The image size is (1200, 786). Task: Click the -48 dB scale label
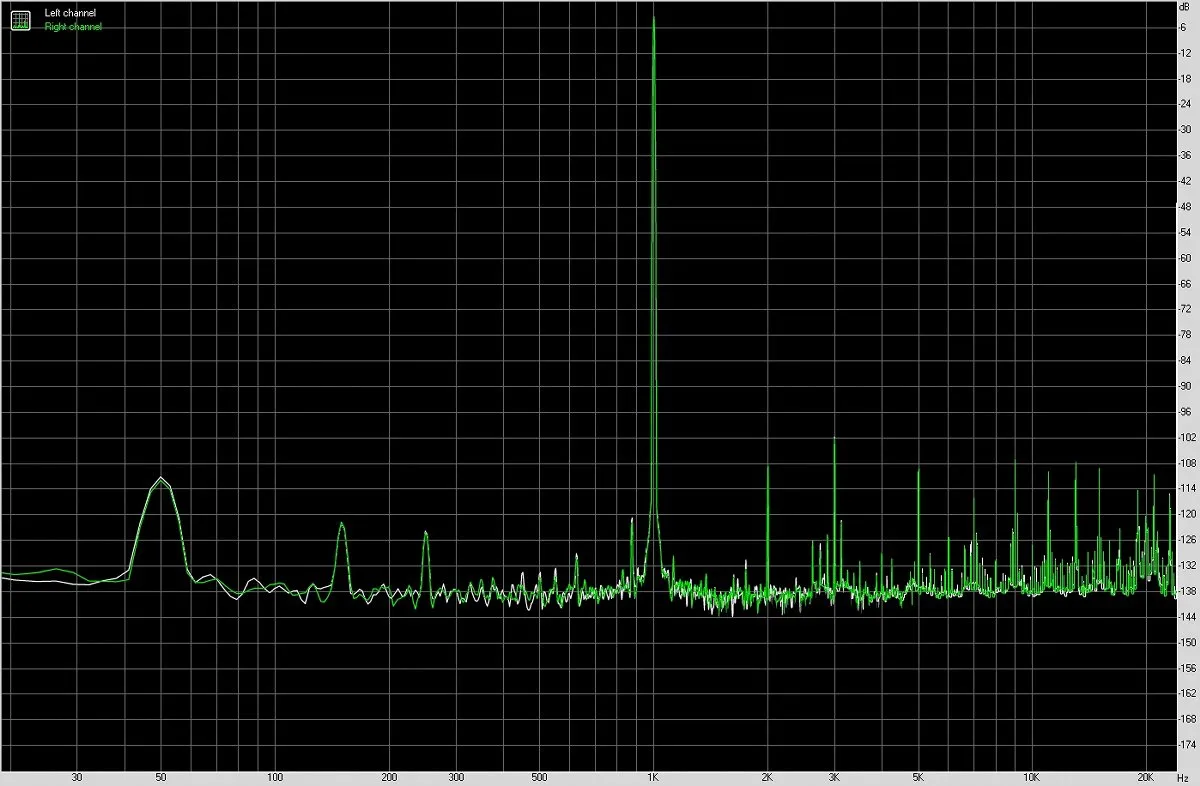(x=1183, y=206)
